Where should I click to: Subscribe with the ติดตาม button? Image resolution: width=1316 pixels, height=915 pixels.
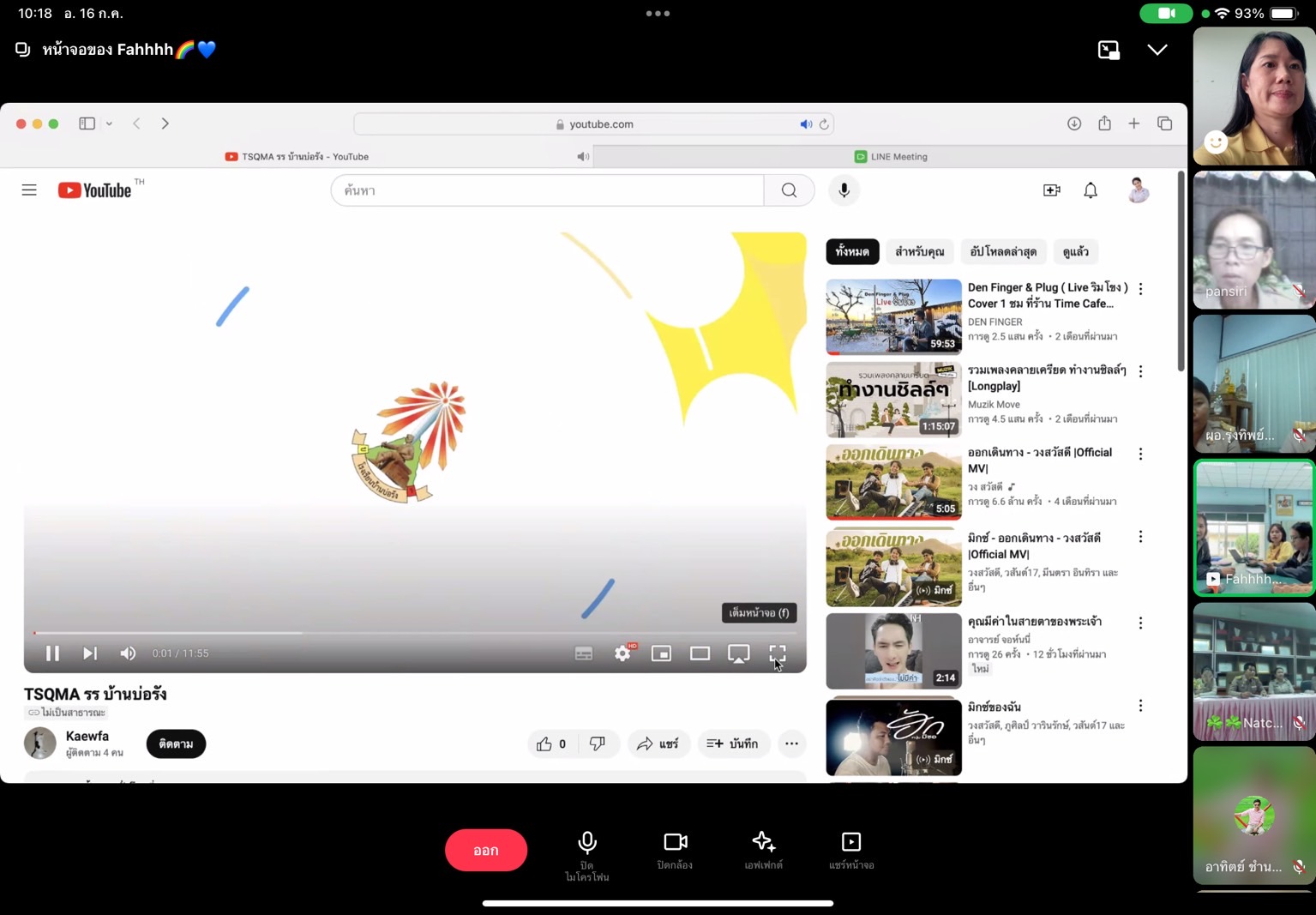(x=176, y=743)
